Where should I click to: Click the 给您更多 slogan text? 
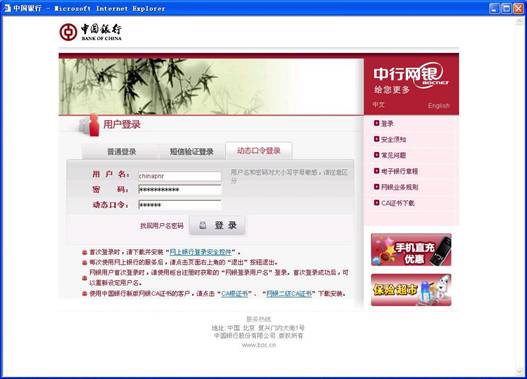[x=392, y=90]
